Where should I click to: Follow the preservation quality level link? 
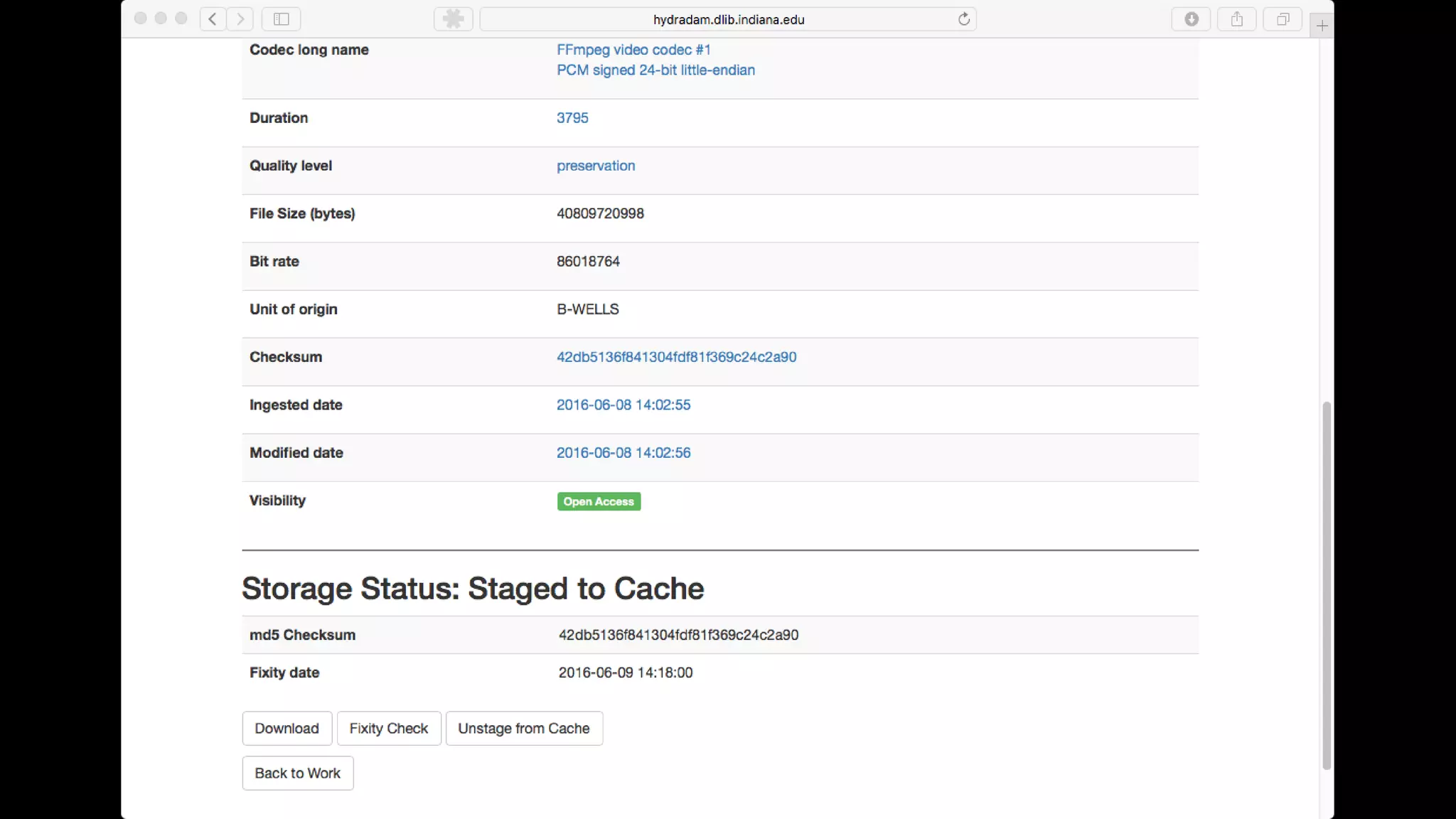click(x=596, y=166)
